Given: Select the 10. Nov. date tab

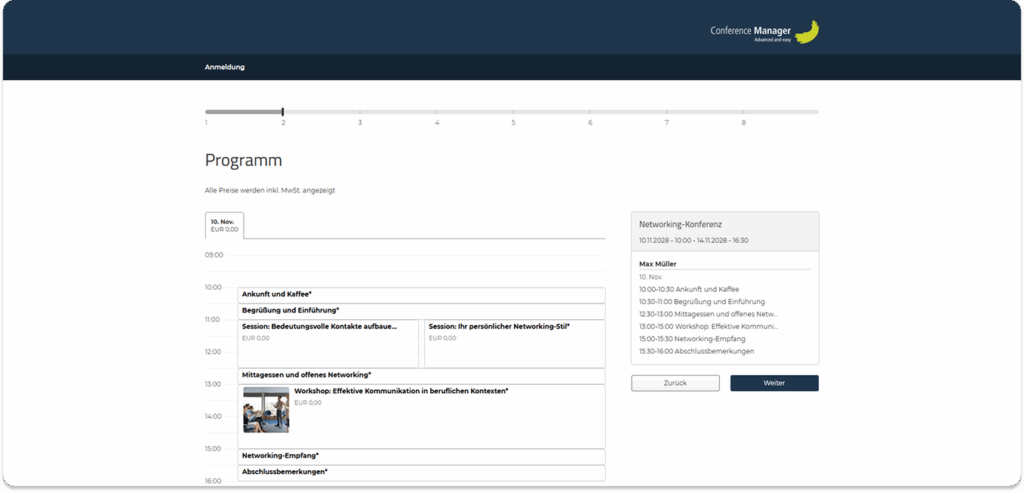Looking at the screenshot, I should click(x=224, y=225).
